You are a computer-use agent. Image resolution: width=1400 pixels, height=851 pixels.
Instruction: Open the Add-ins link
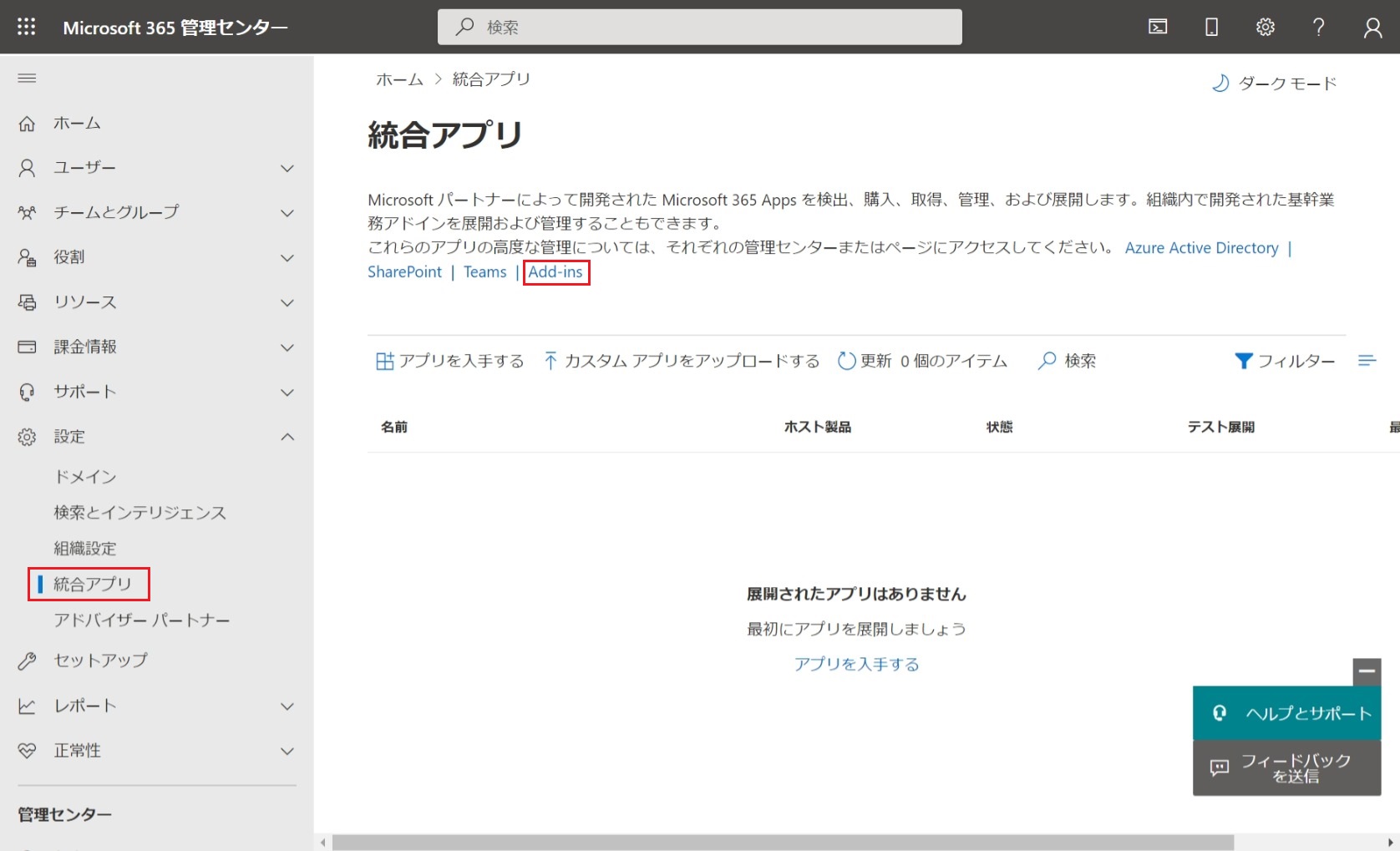tap(555, 272)
